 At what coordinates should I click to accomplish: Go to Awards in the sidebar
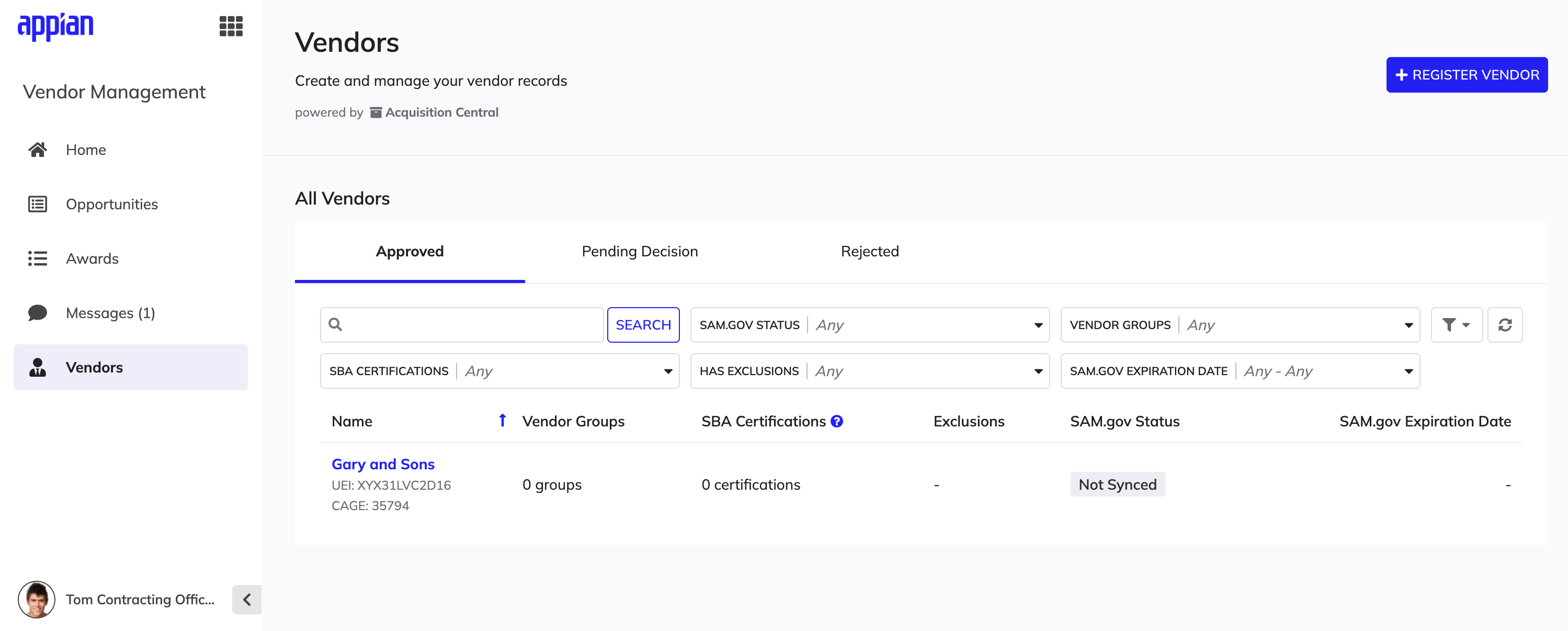coord(130,258)
